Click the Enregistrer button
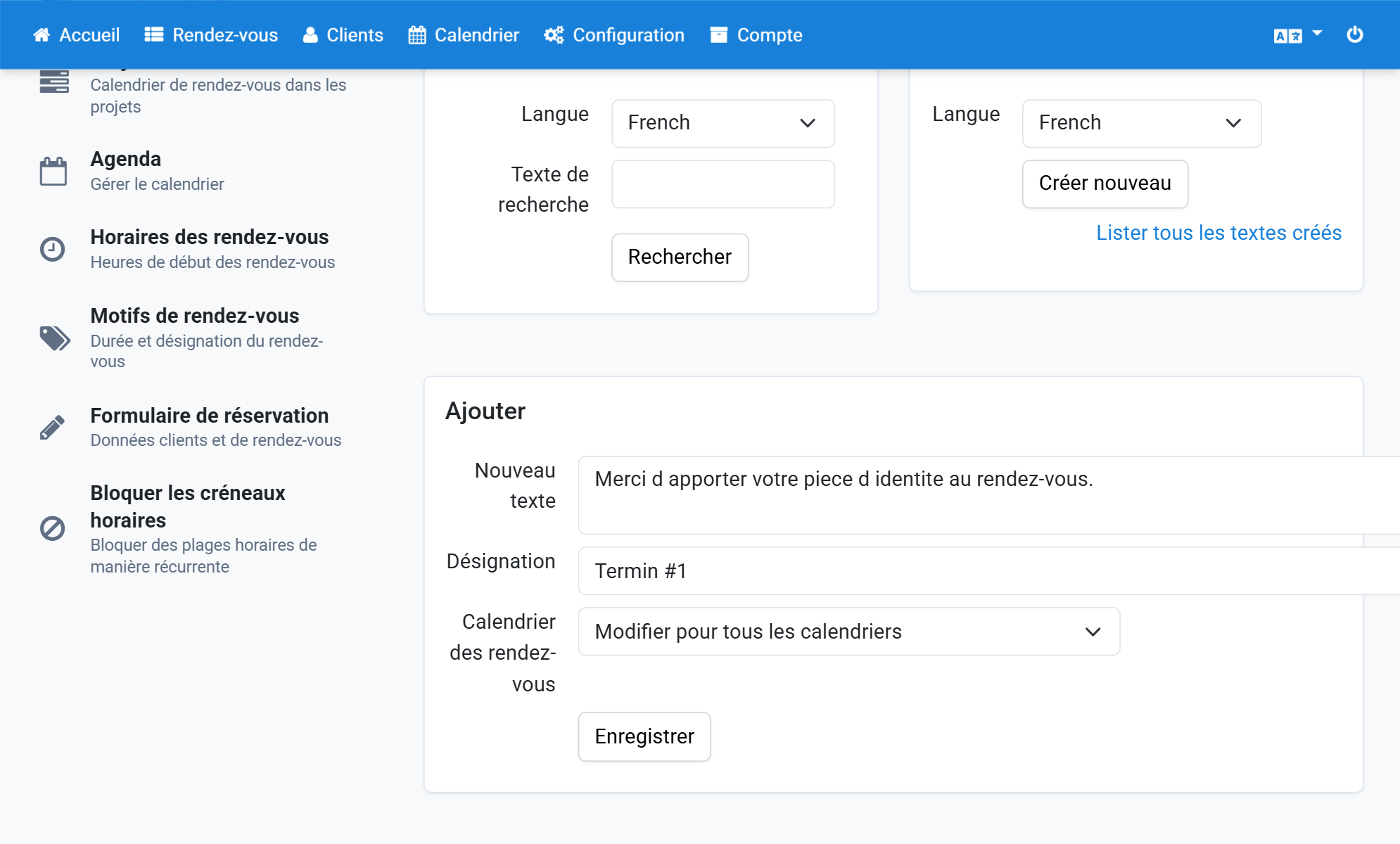Image resolution: width=1400 pixels, height=844 pixels. click(x=644, y=736)
